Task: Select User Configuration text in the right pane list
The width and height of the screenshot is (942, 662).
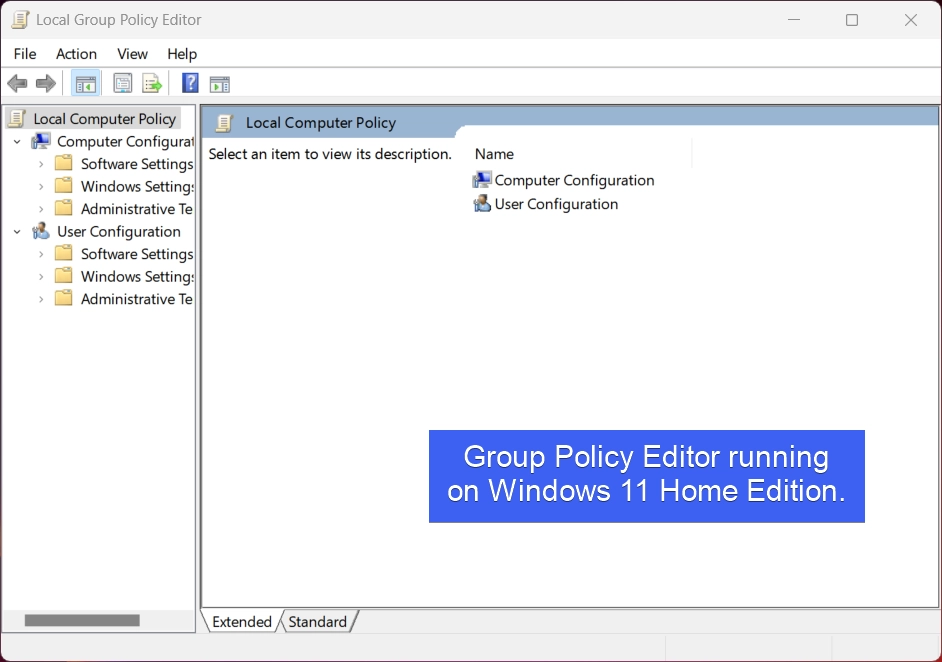Action: (x=556, y=204)
